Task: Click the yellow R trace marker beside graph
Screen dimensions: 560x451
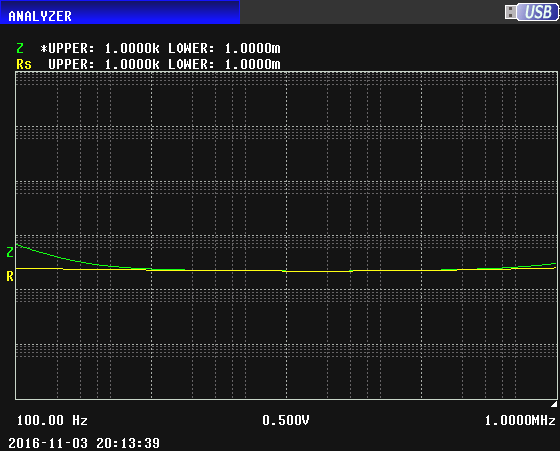Action: [10, 276]
